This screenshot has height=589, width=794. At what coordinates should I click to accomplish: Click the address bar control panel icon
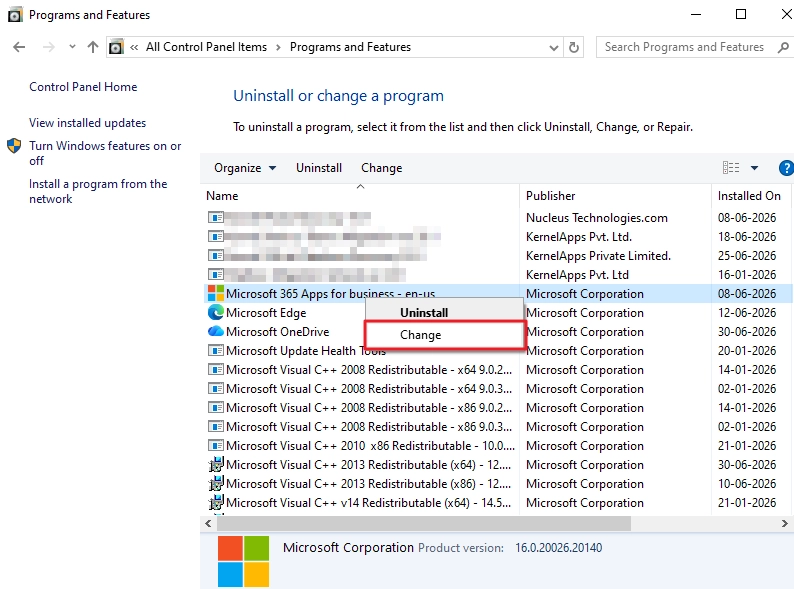pos(116,47)
